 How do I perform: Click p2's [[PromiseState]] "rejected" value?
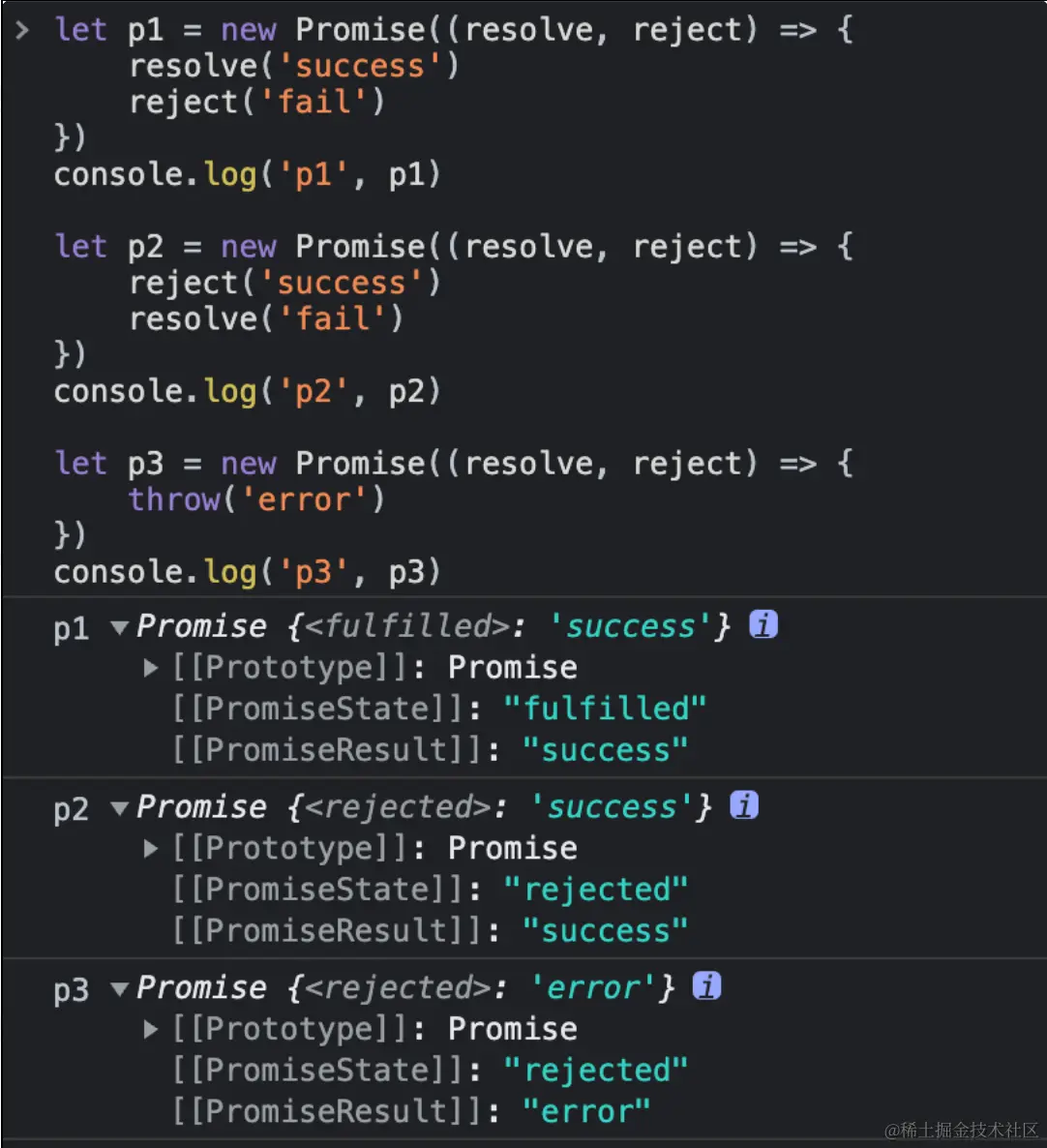pyautogui.click(x=595, y=889)
